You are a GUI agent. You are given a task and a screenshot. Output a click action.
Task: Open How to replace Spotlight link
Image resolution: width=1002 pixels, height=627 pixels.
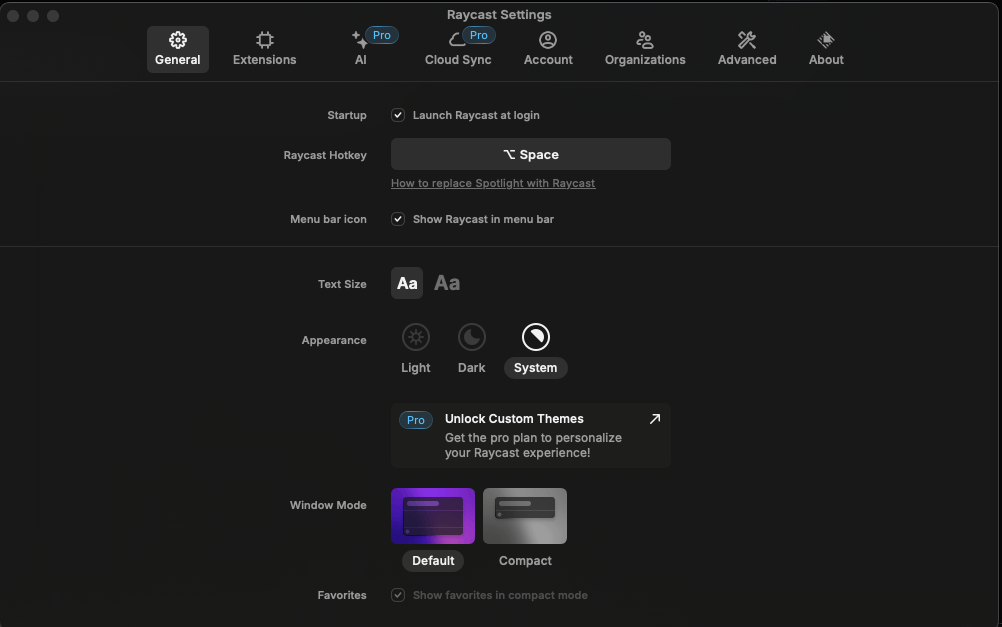click(493, 183)
